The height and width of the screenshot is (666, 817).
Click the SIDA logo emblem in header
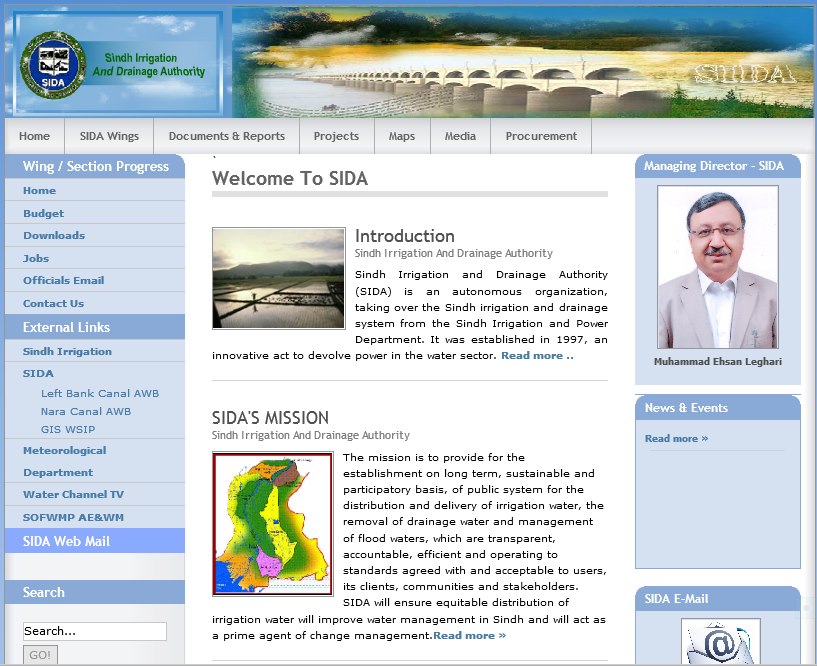tap(53, 65)
